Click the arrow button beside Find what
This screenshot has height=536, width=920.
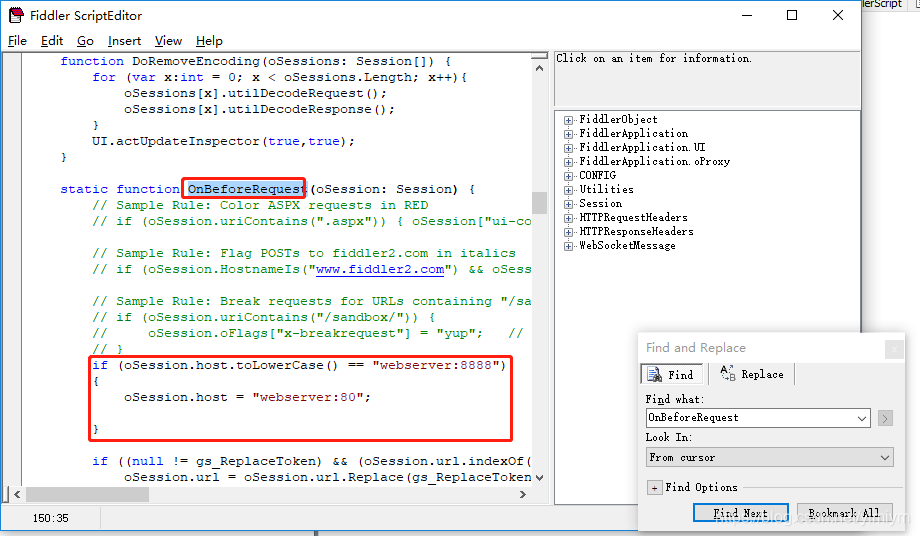[885, 418]
